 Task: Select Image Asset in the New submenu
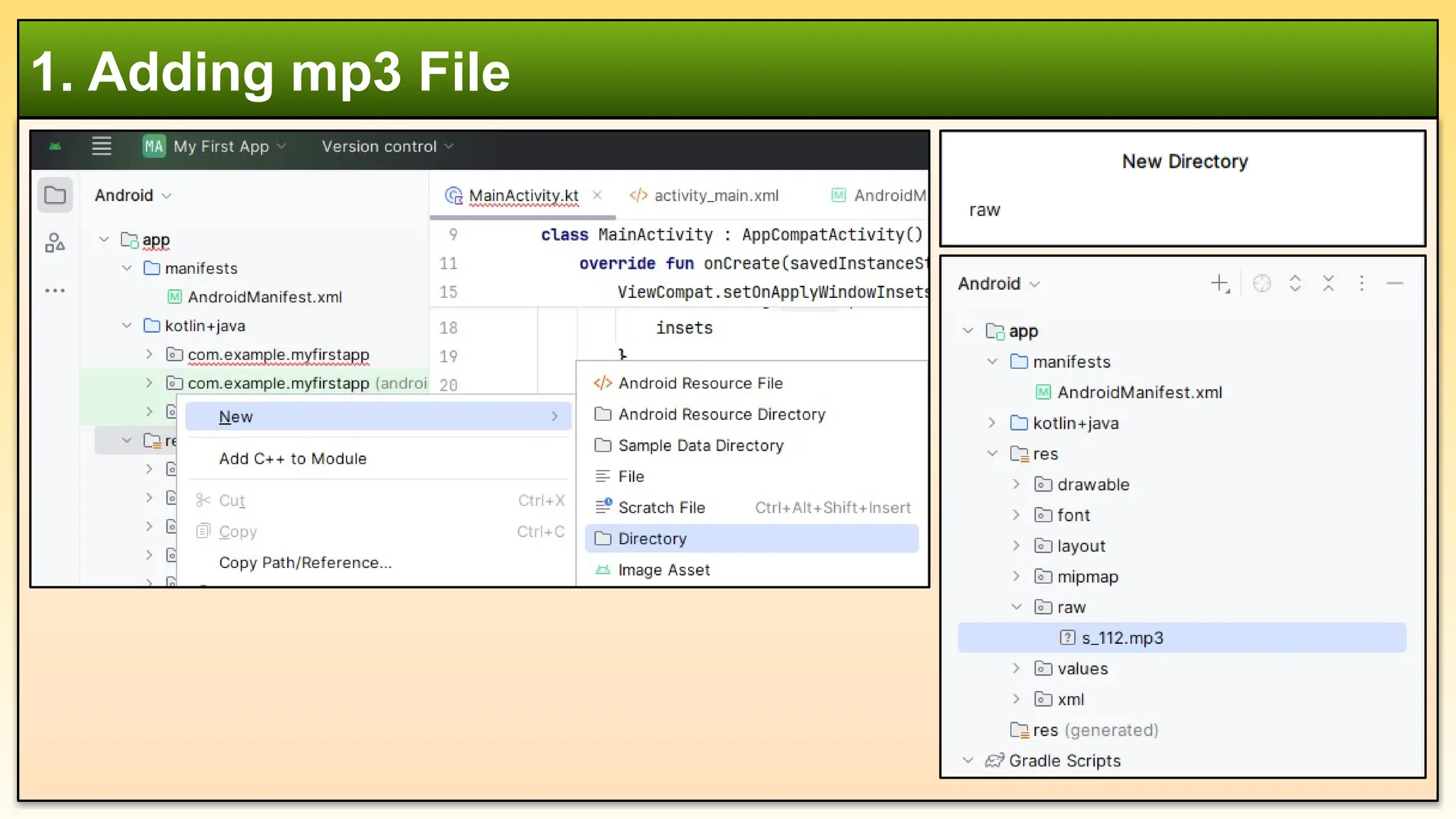coord(664,570)
